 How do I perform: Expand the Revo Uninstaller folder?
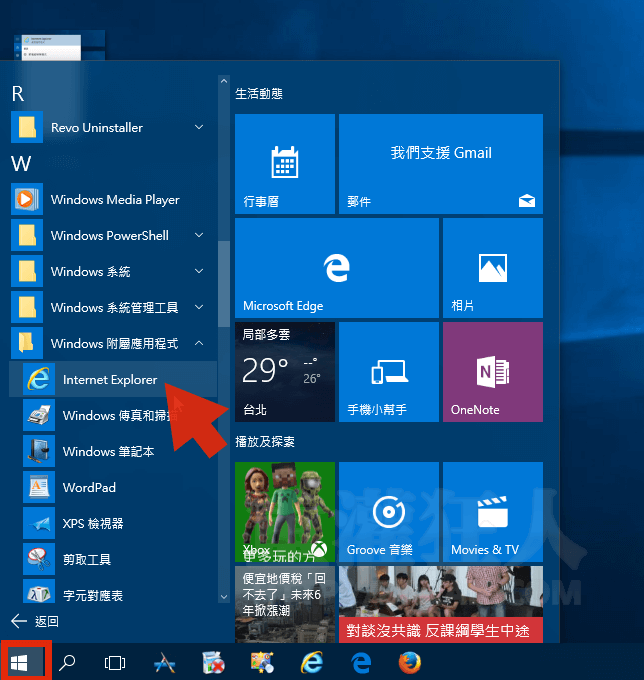pos(199,128)
